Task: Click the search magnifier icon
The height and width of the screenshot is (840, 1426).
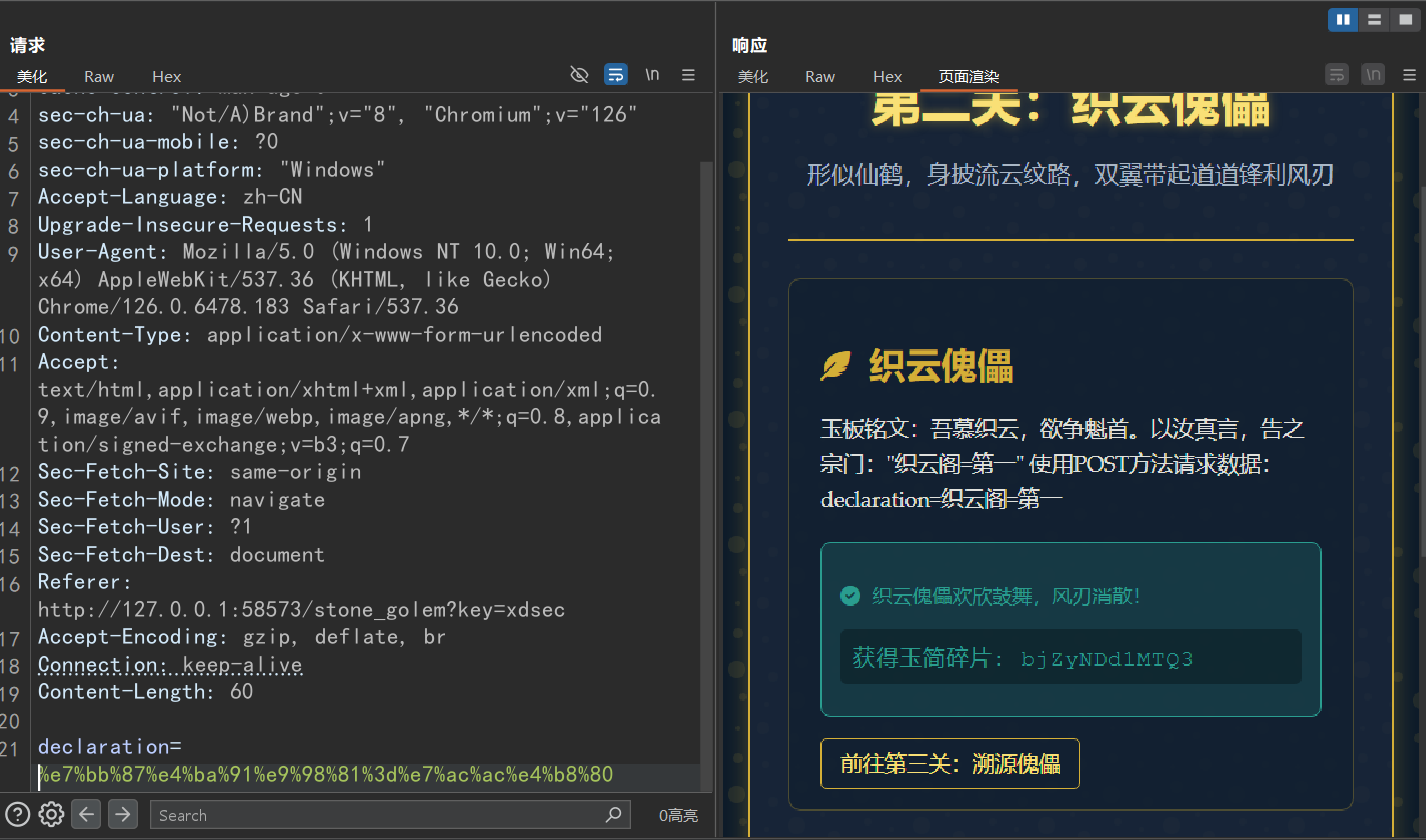Action: [613, 815]
